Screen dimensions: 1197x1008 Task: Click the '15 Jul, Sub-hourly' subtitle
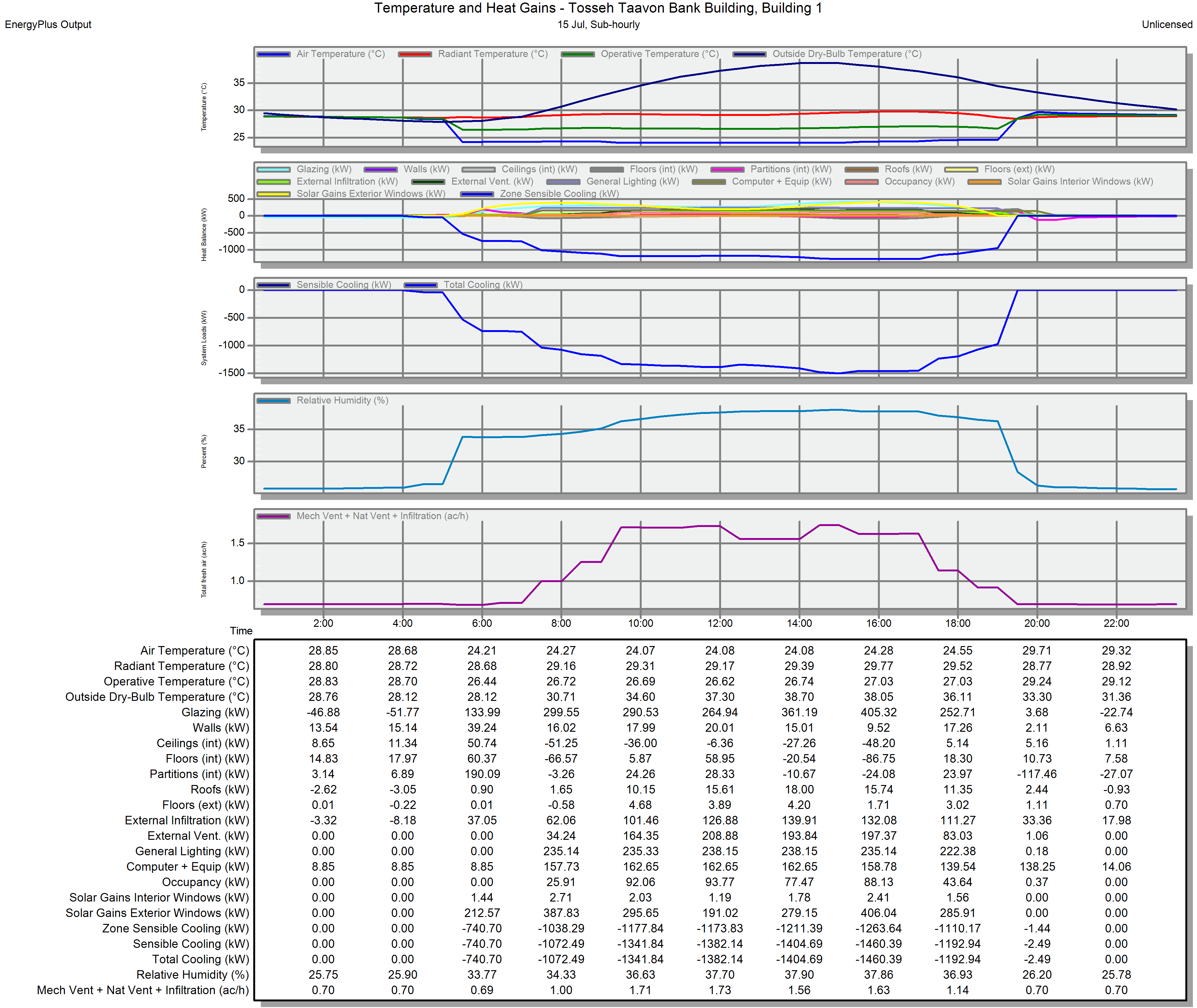point(598,25)
